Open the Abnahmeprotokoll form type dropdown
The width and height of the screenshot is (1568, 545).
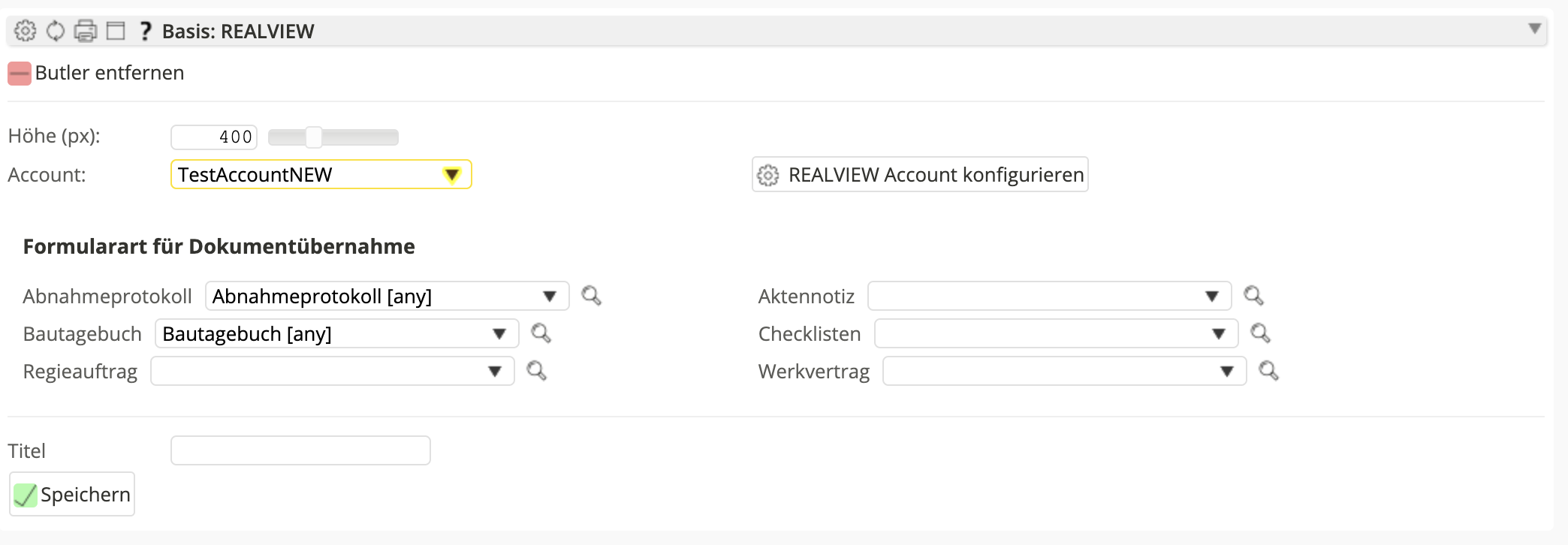pos(387,297)
